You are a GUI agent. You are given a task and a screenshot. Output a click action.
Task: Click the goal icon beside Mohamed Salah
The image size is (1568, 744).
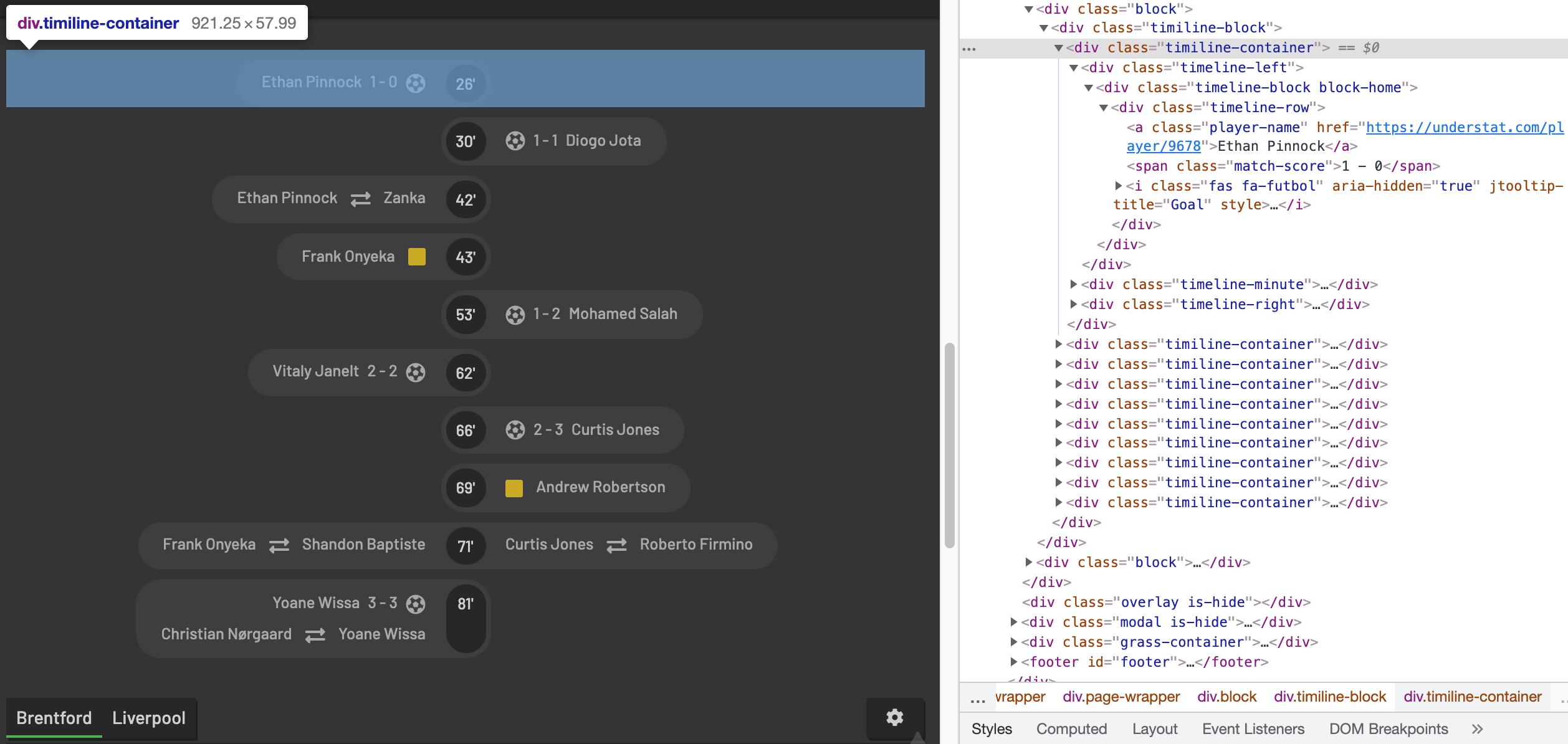click(x=515, y=315)
